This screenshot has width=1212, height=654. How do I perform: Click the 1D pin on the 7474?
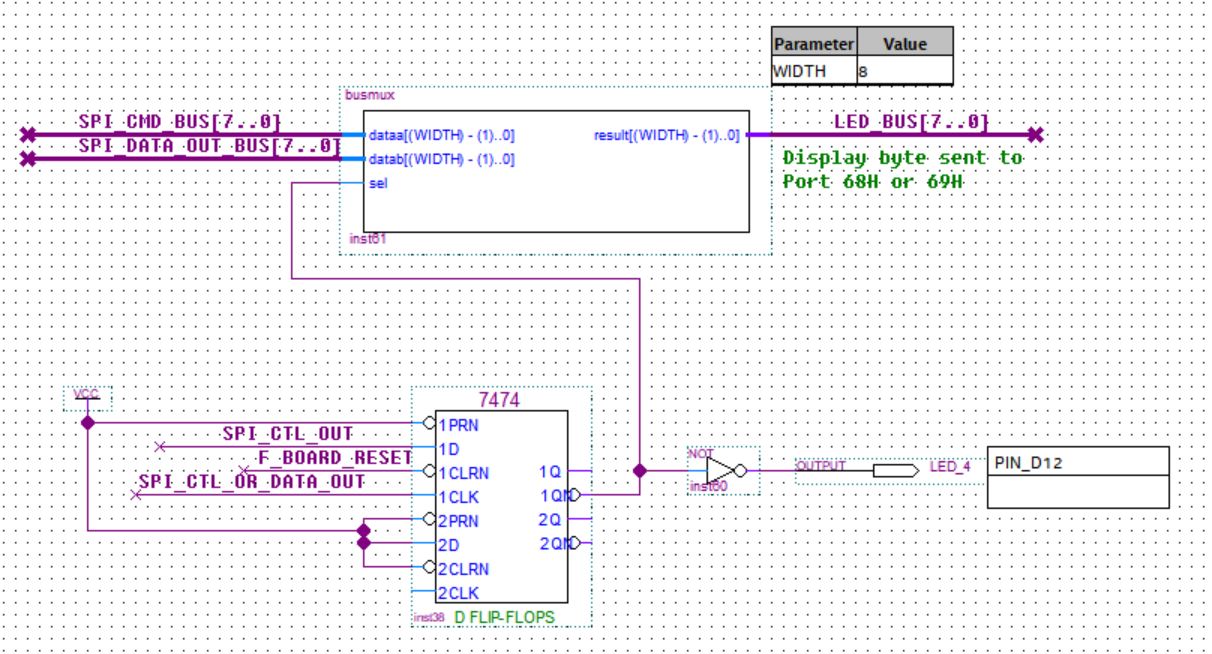[447, 447]
